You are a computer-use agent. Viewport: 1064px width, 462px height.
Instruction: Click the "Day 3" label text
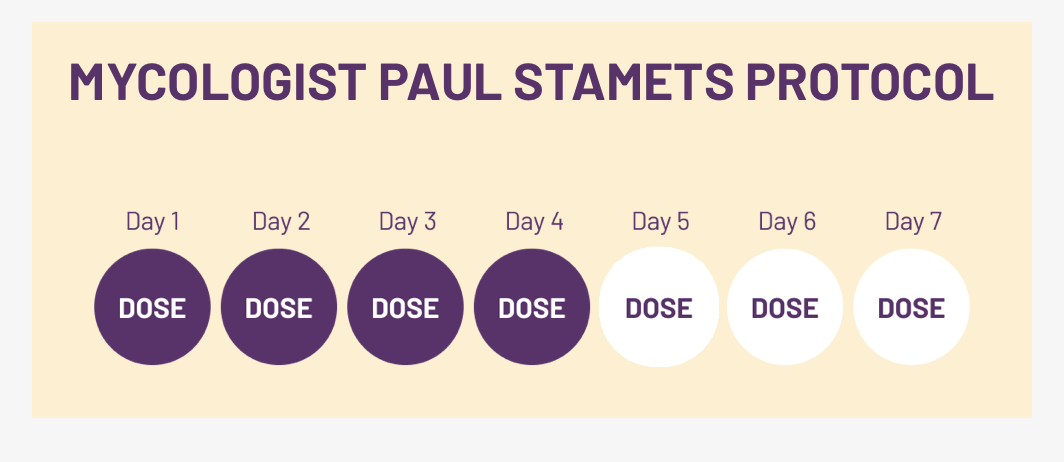(407, 221)
